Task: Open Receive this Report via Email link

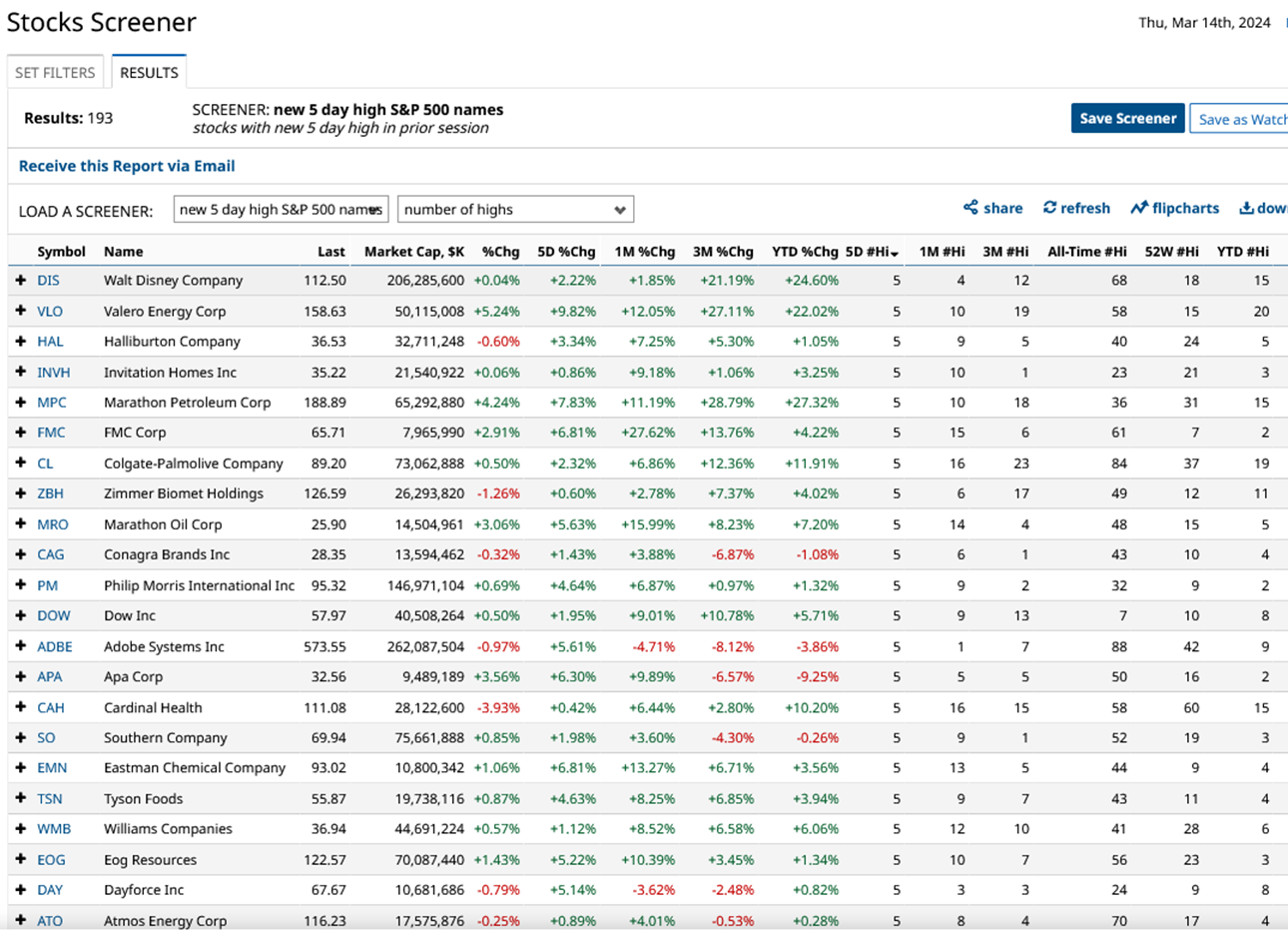Action: [127, 166]
